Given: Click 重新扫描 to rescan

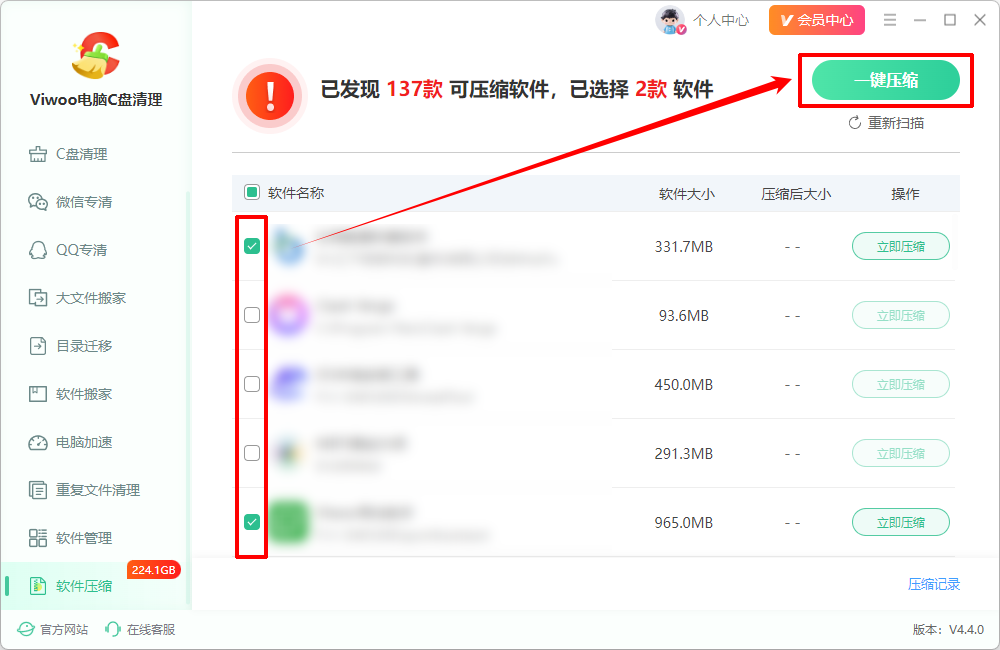Looking at the screenshot, I should click(886, 123).
